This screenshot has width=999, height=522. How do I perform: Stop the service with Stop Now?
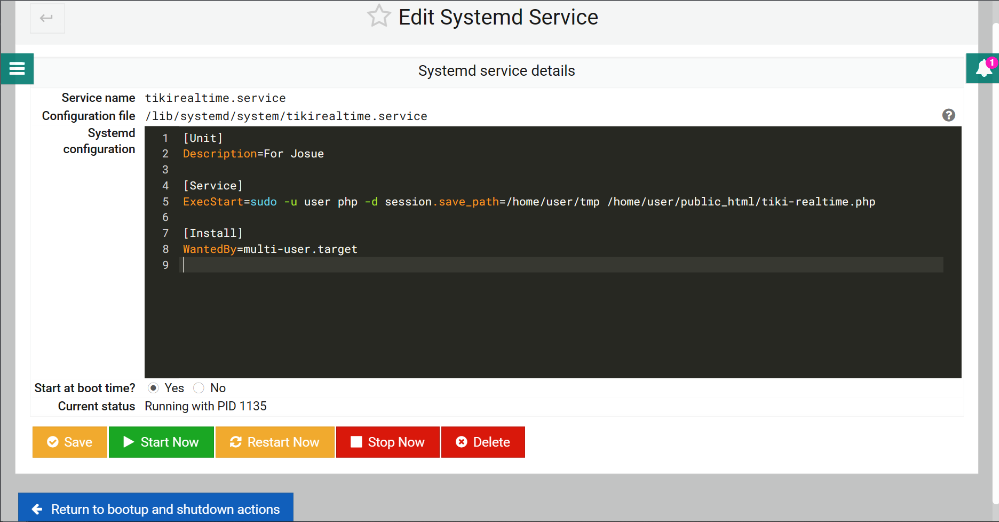(x=387, y=442)
